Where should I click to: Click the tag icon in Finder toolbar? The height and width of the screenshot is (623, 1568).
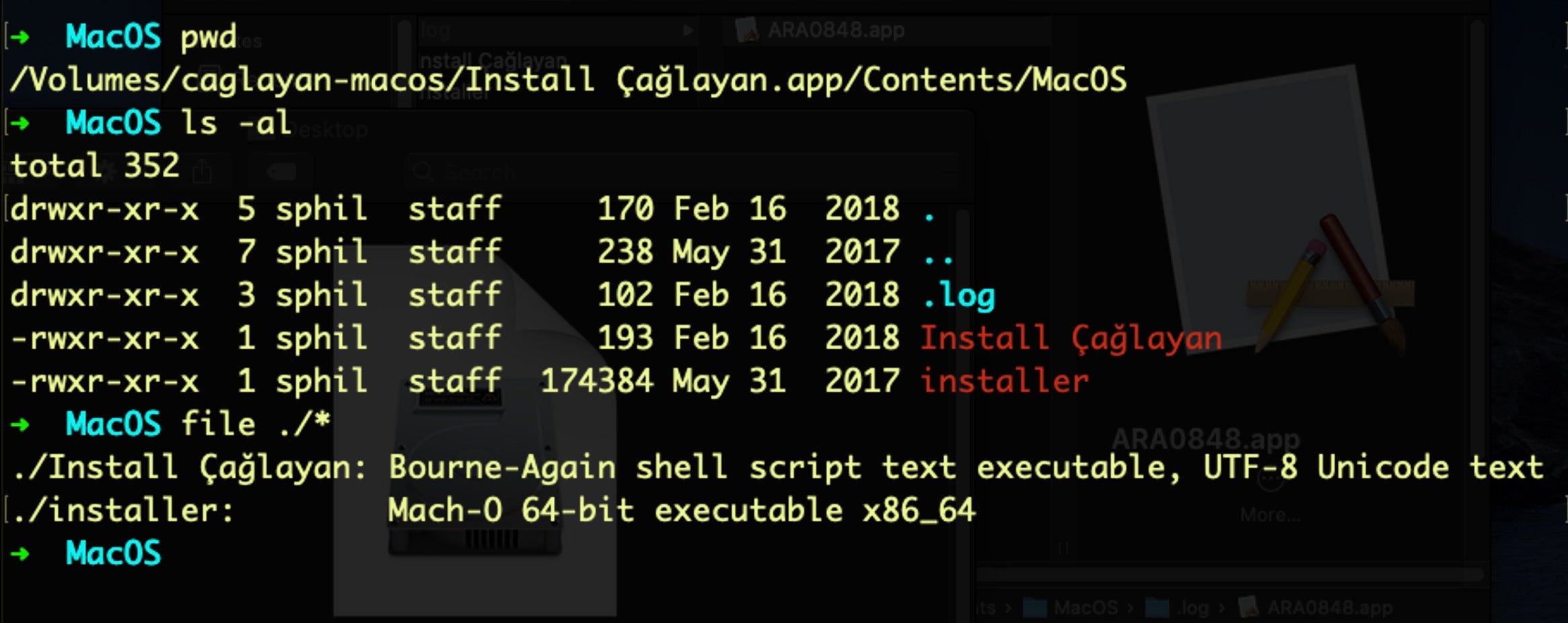(281, 172)
